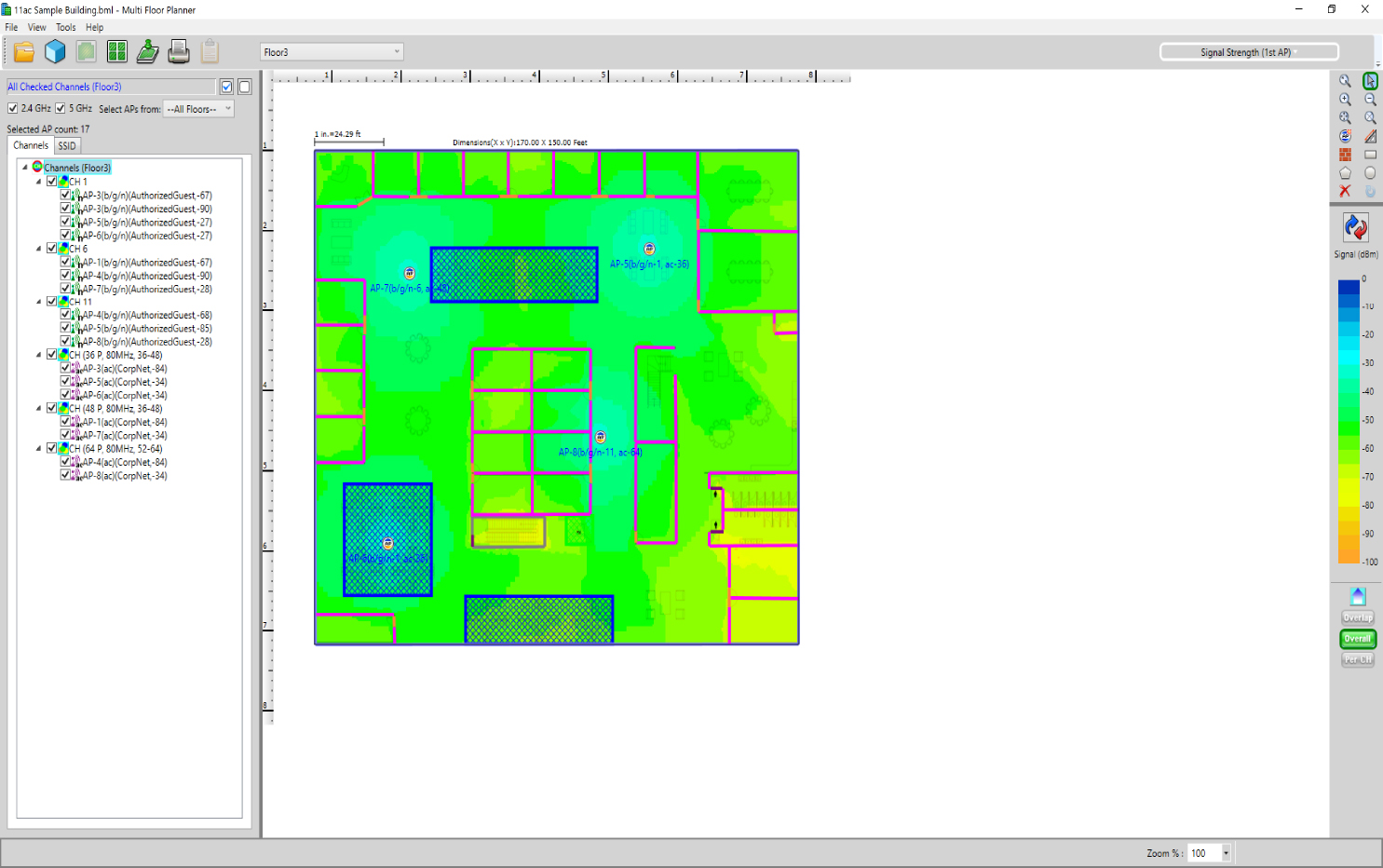The height and width of the screenshot is (868, 1383).
Task: Click the printer icon to print
Action: (x=177, y=51)
